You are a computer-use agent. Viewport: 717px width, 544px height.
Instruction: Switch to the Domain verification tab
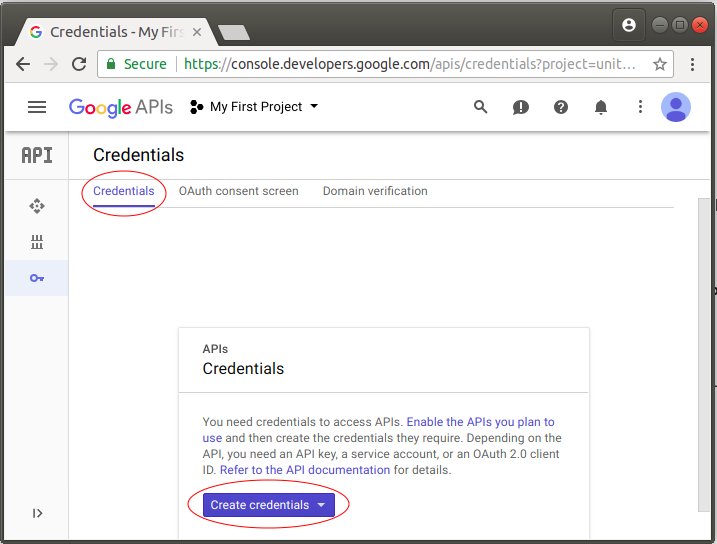coord(375,191)
